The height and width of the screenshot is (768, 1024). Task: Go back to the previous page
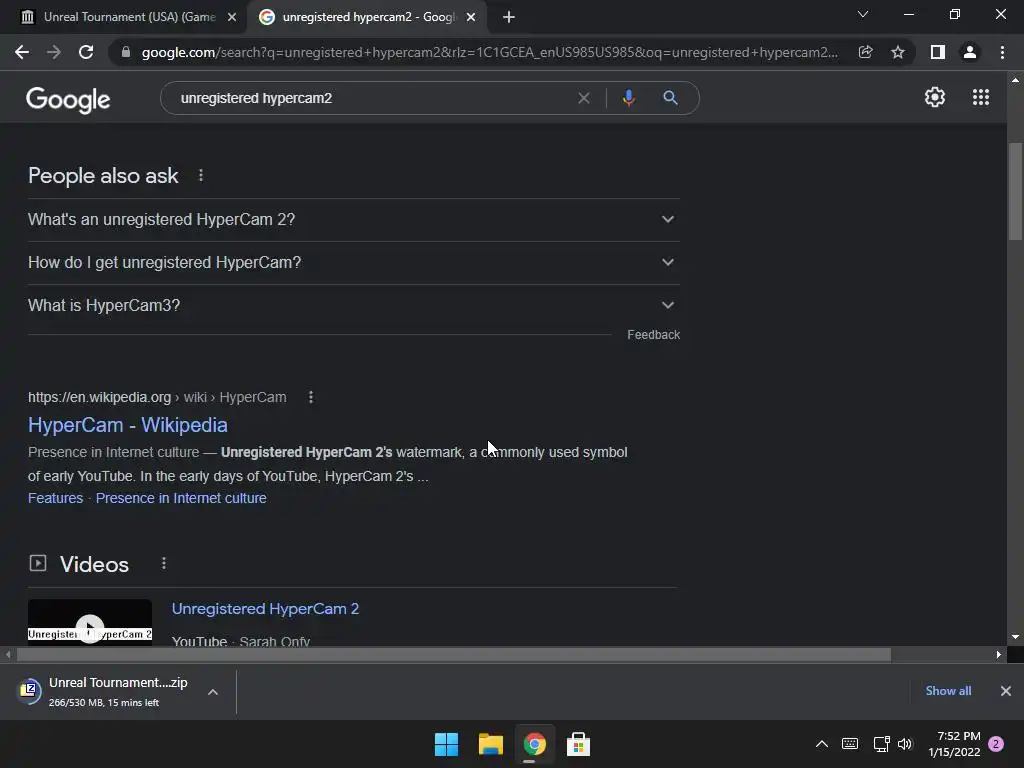[x=22, y=52]
